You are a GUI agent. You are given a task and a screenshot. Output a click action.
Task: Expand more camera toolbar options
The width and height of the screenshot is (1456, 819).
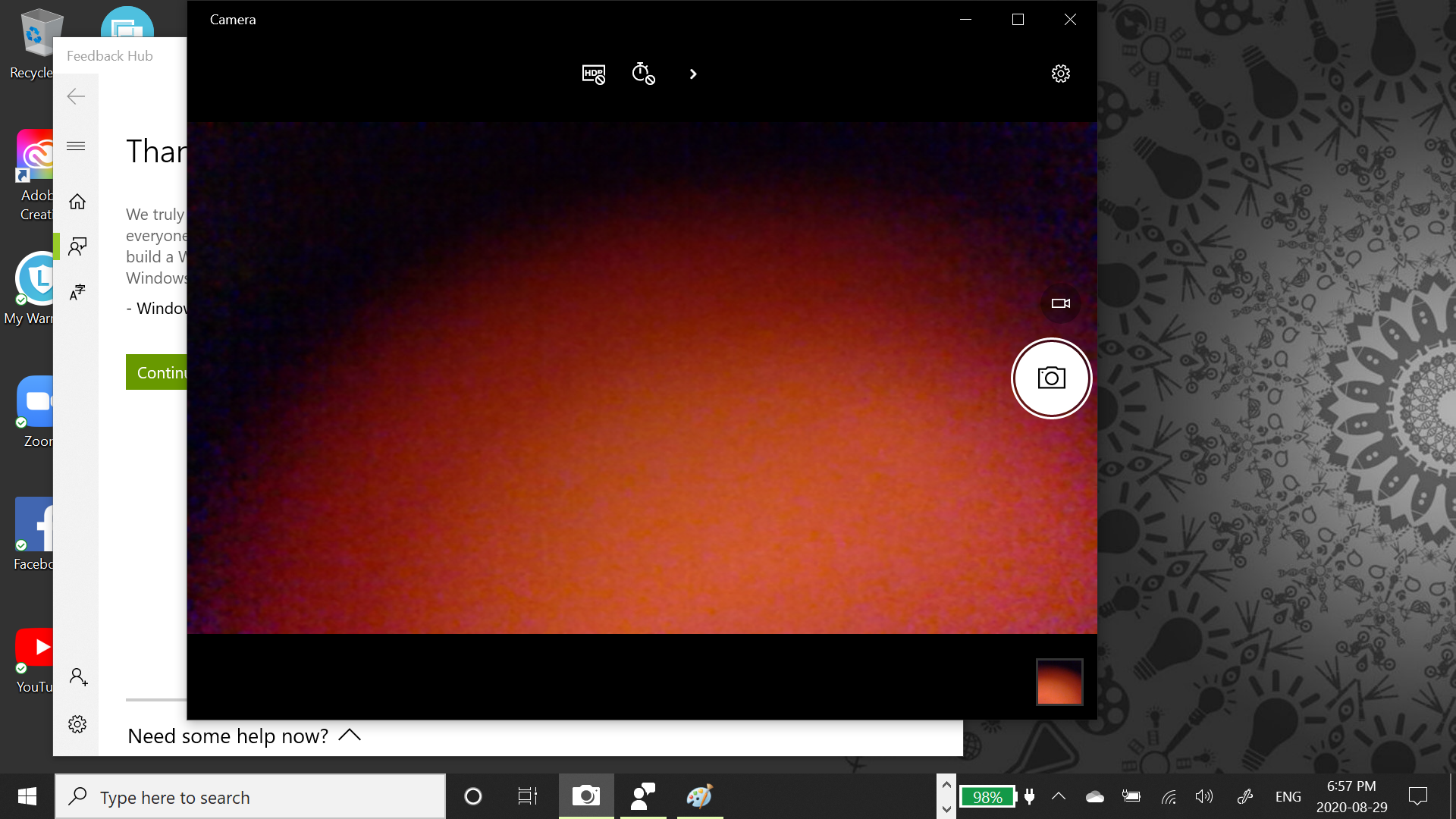coord(693,73)
